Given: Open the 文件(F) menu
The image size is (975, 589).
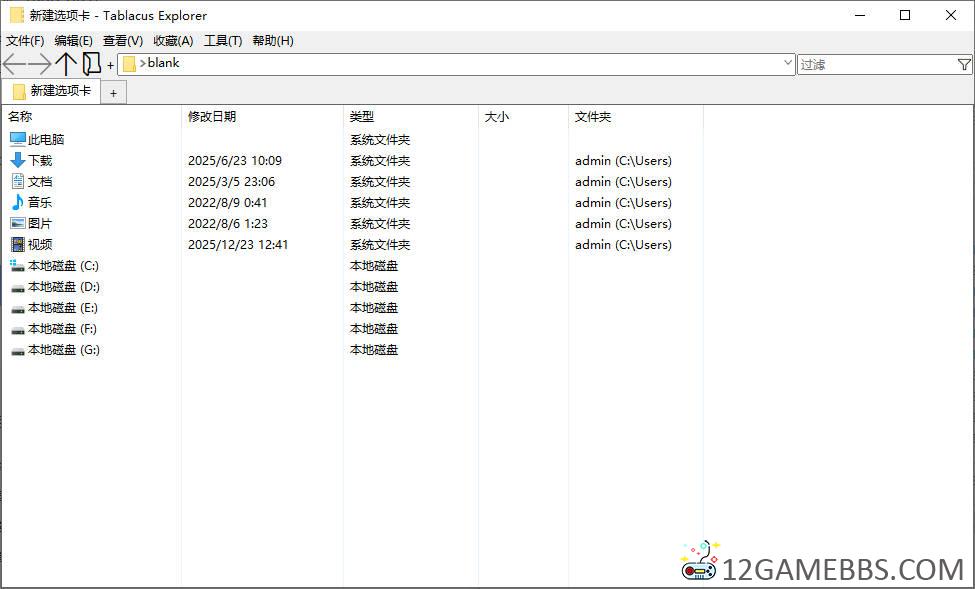Looking at the screenshot, I should [x=22, y=41].
